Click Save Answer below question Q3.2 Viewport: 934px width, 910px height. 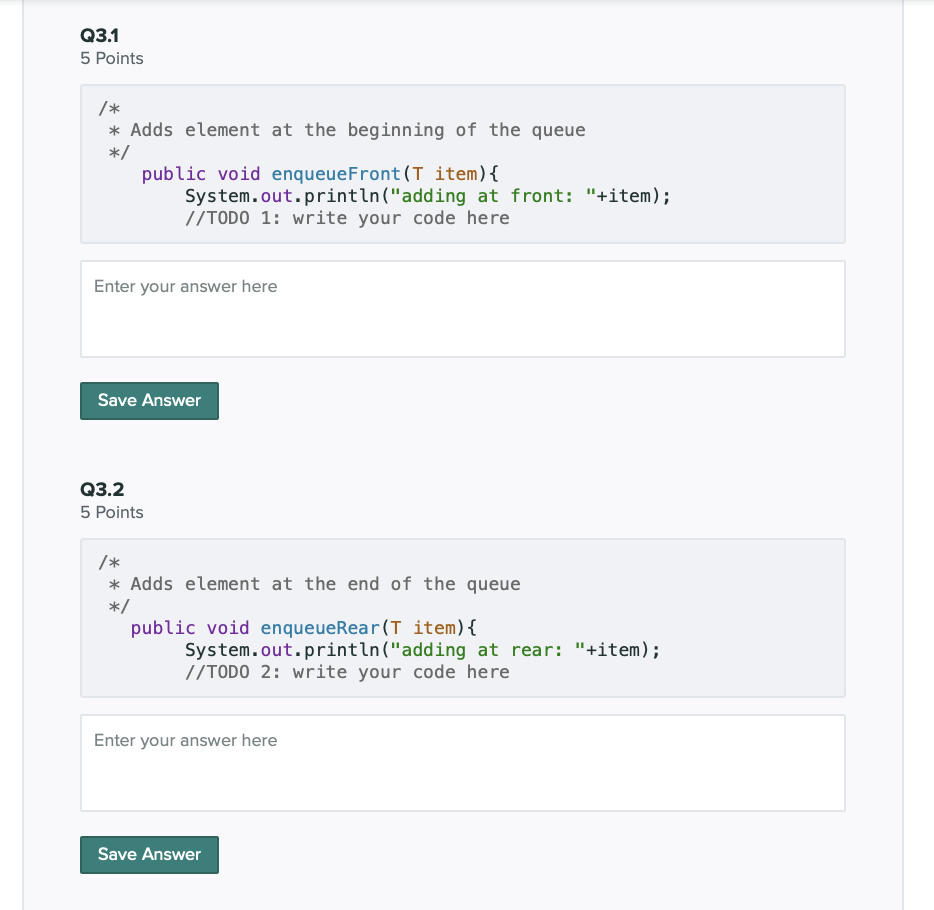[x=148, y=854]
